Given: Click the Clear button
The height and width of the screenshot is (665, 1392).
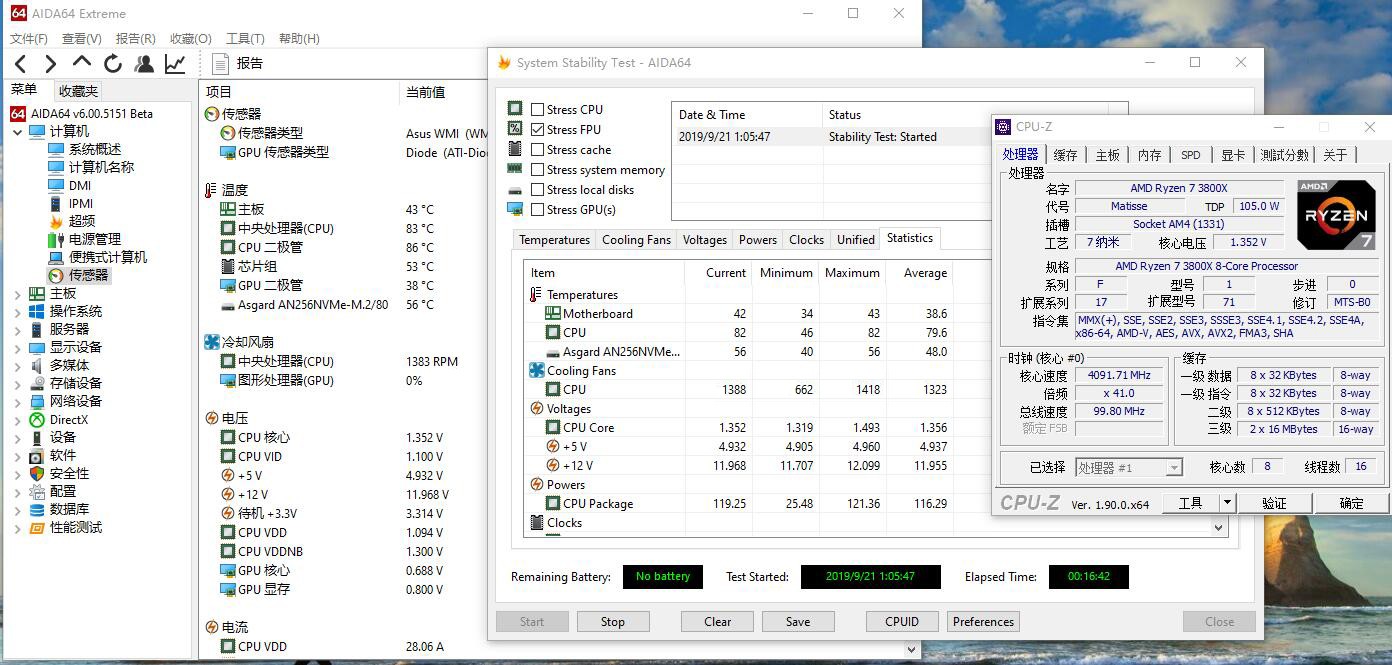Looking at the screenshot, I should 717,622.
